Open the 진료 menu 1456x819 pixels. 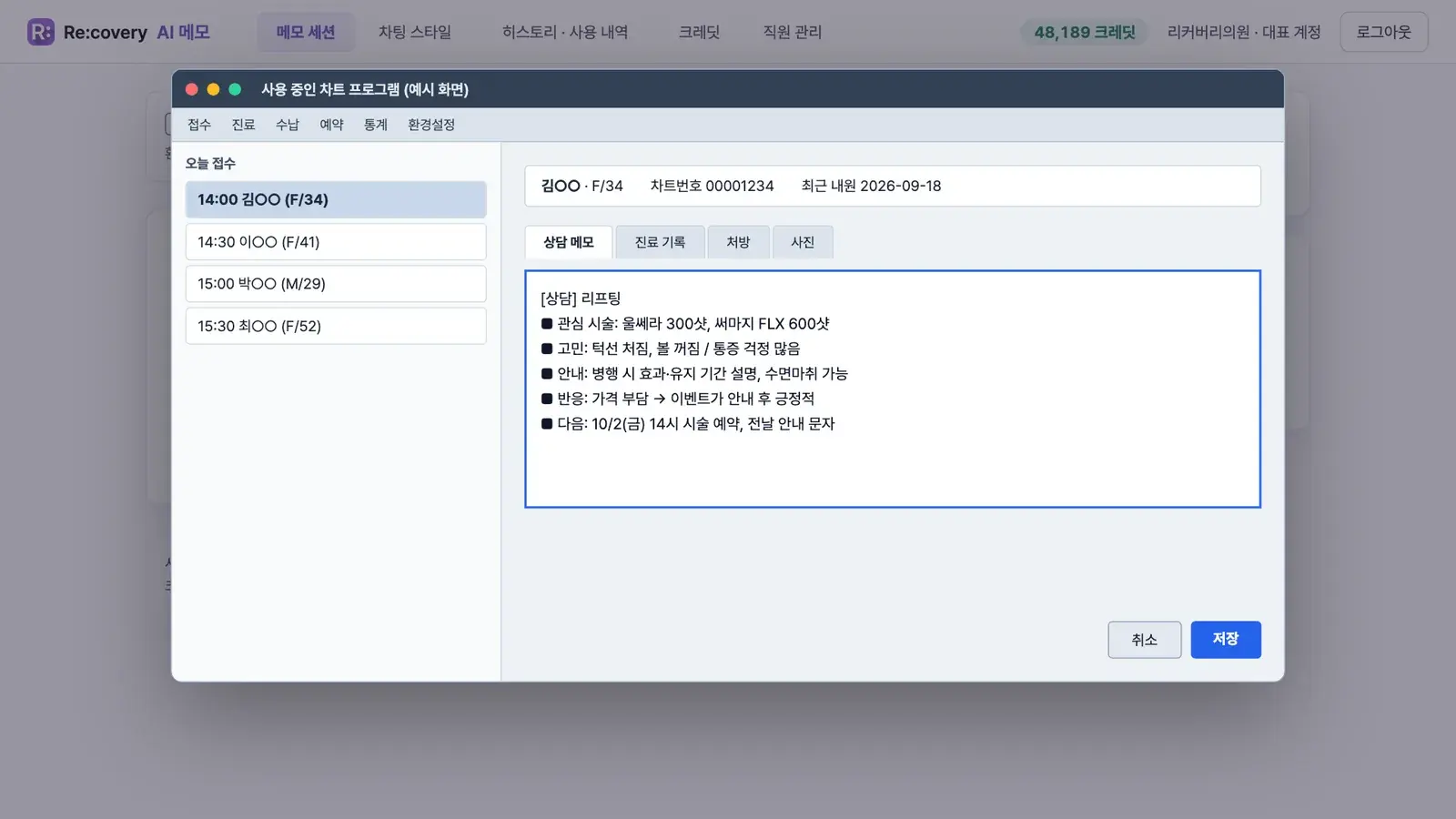(243, 125)
